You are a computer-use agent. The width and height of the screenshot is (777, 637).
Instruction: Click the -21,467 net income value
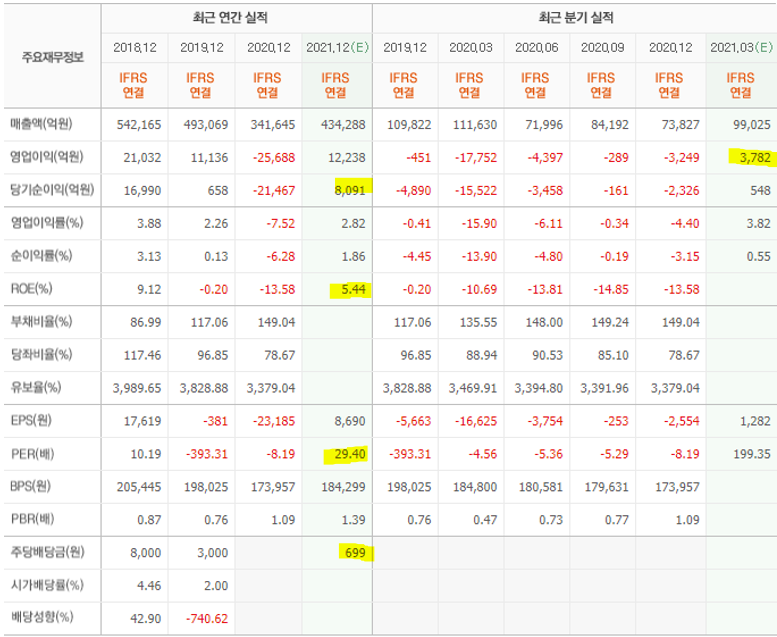(274, 190)
